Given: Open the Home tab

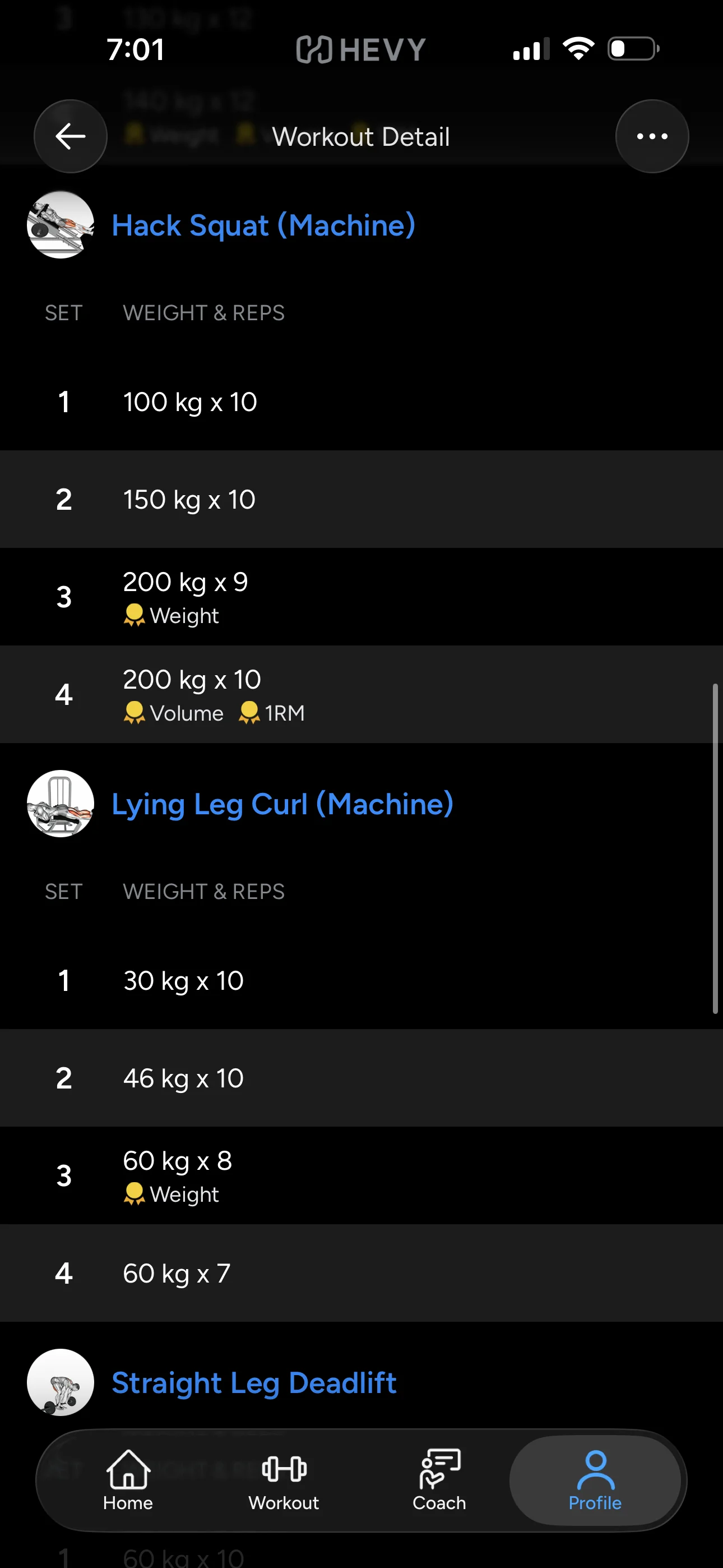Looking at the screenshot, I should click(x=128, y=1481).
